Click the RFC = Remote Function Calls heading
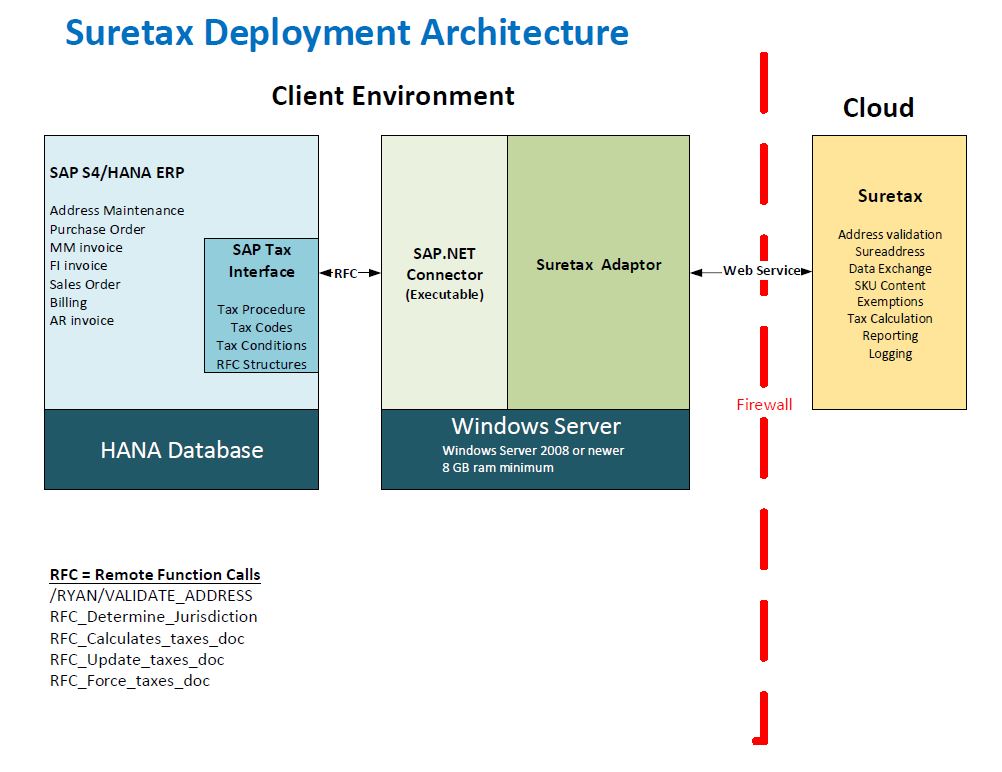Viewport: 1002px width, 772px height. point(155,575)
